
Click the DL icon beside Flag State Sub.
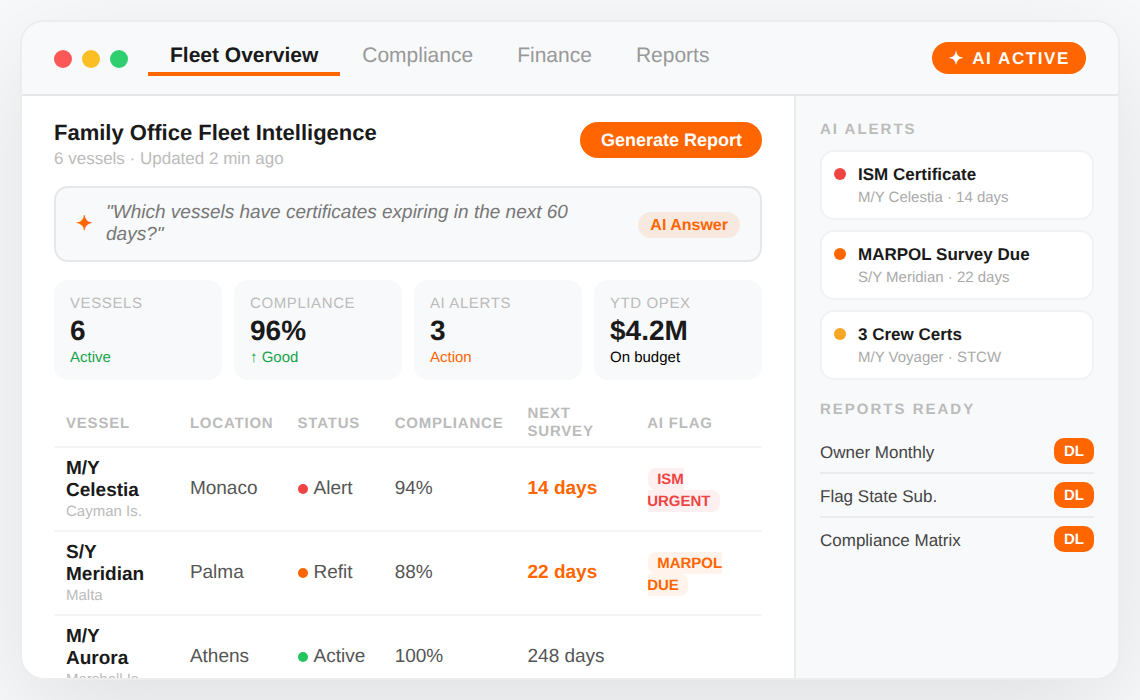click(x=1073, y=495)
